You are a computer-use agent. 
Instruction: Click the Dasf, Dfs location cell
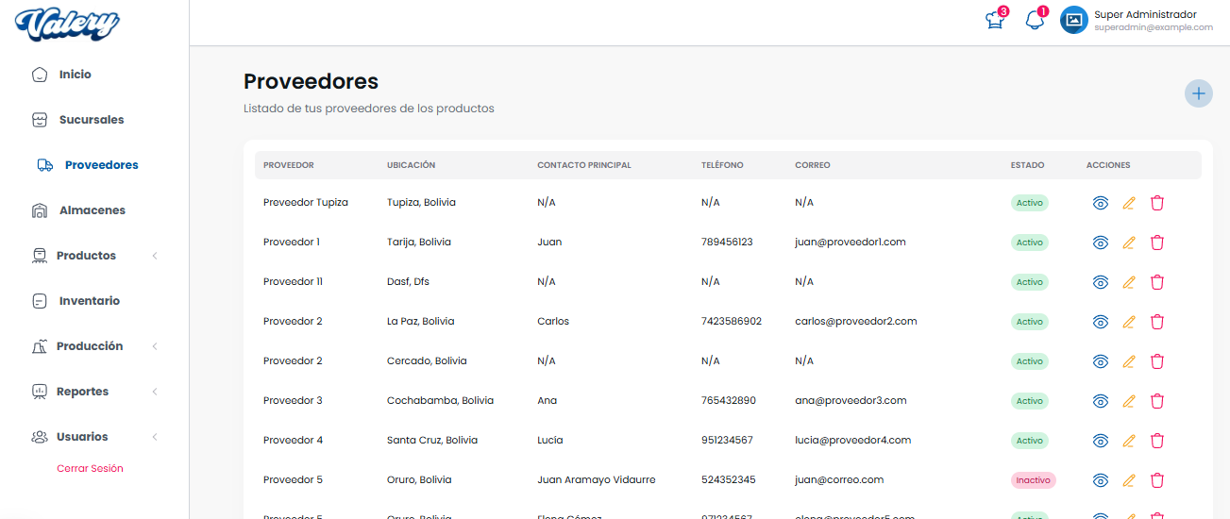coord(408,282)
